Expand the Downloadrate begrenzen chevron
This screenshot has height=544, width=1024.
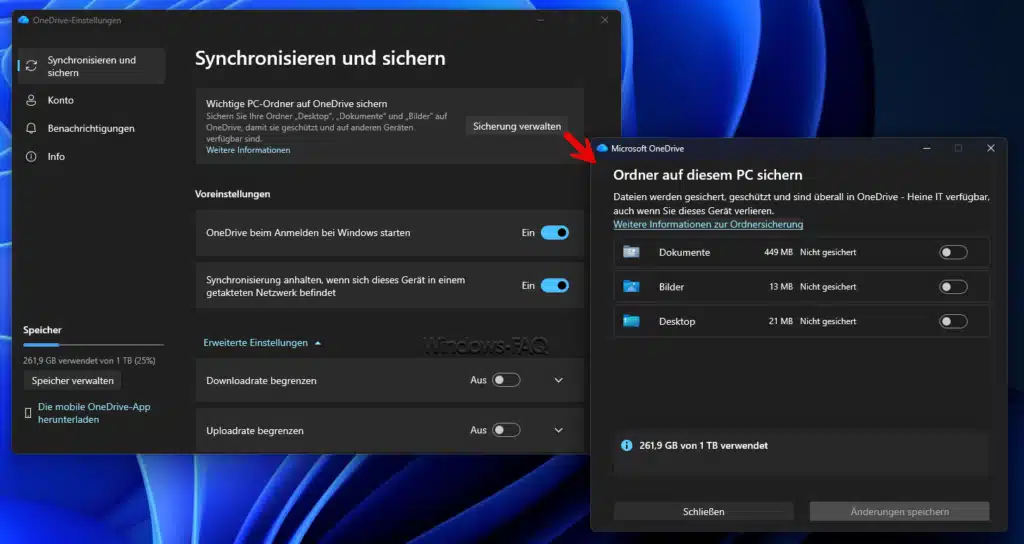[x=558, y=380]
